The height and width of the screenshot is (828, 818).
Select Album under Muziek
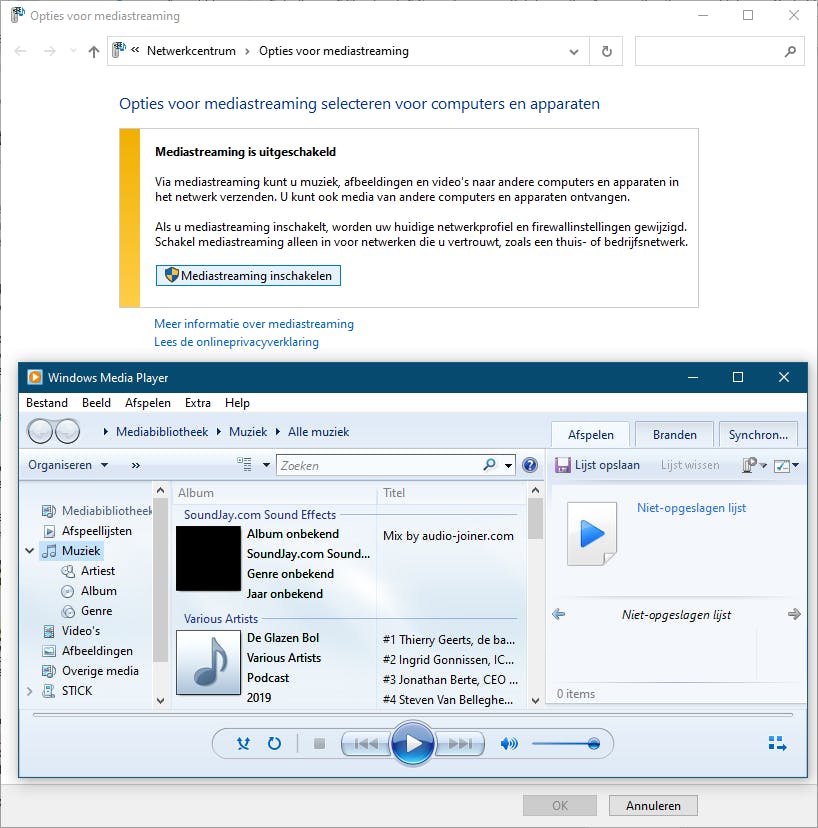click(x=89, y=591)
